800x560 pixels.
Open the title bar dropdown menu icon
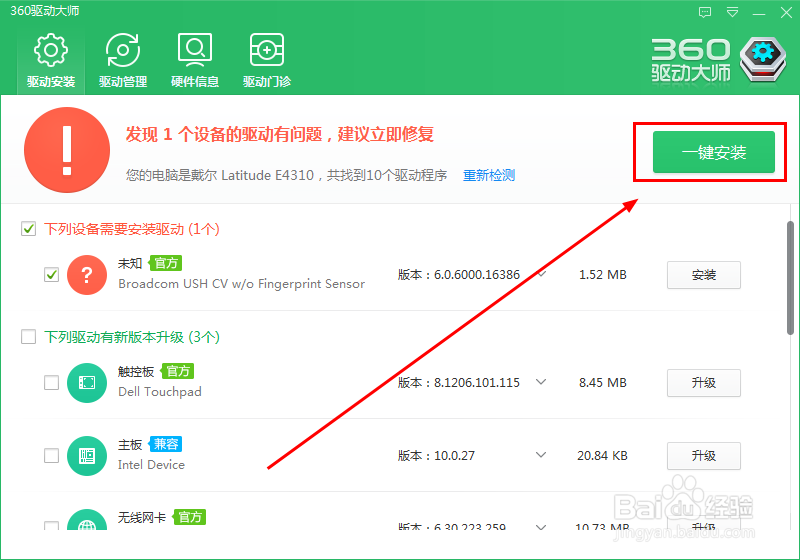[732, 12]
